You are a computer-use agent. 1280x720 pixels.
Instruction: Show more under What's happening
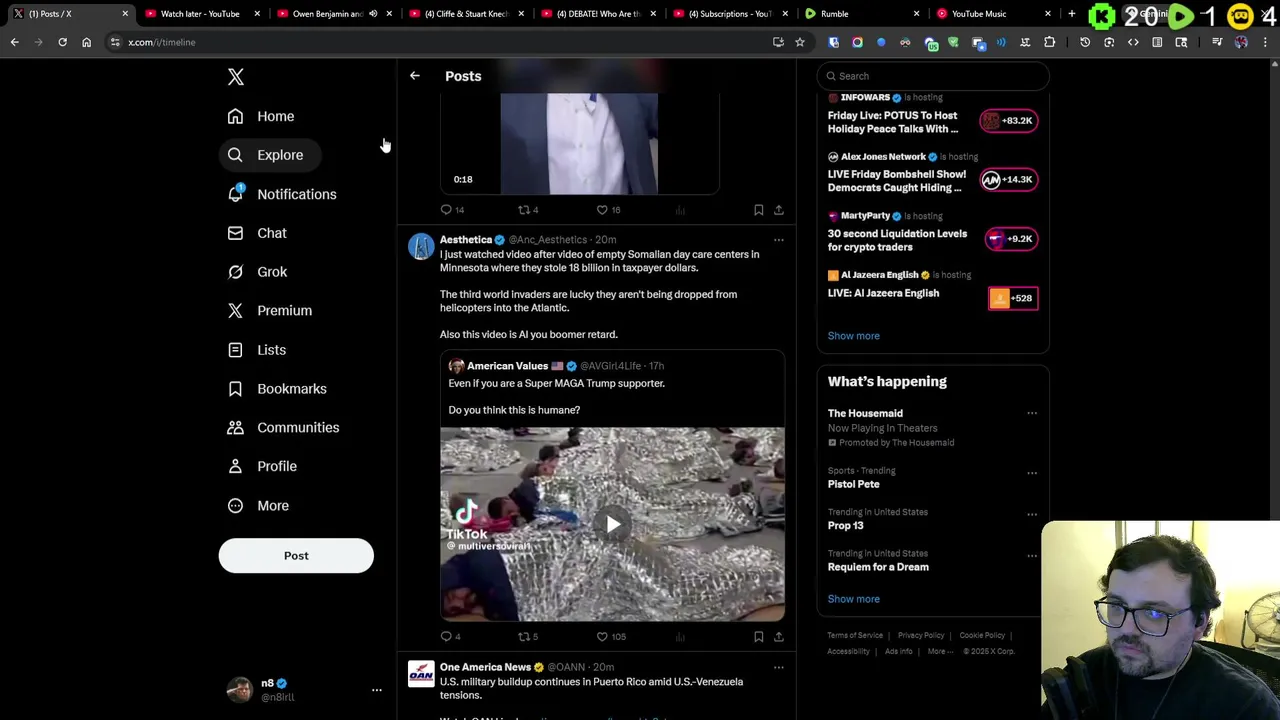click(854, 599)
